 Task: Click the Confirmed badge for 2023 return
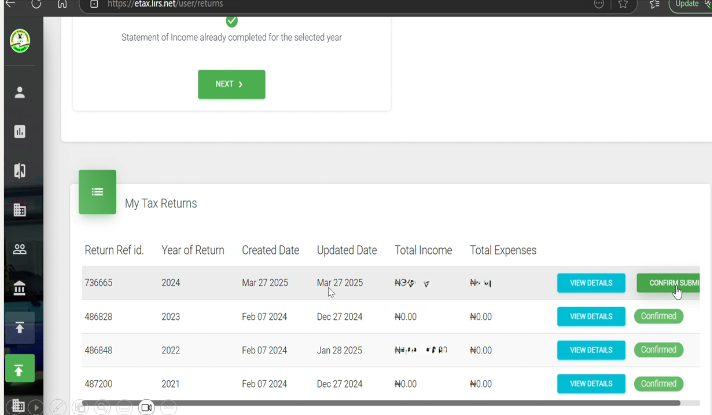point(658,316)
